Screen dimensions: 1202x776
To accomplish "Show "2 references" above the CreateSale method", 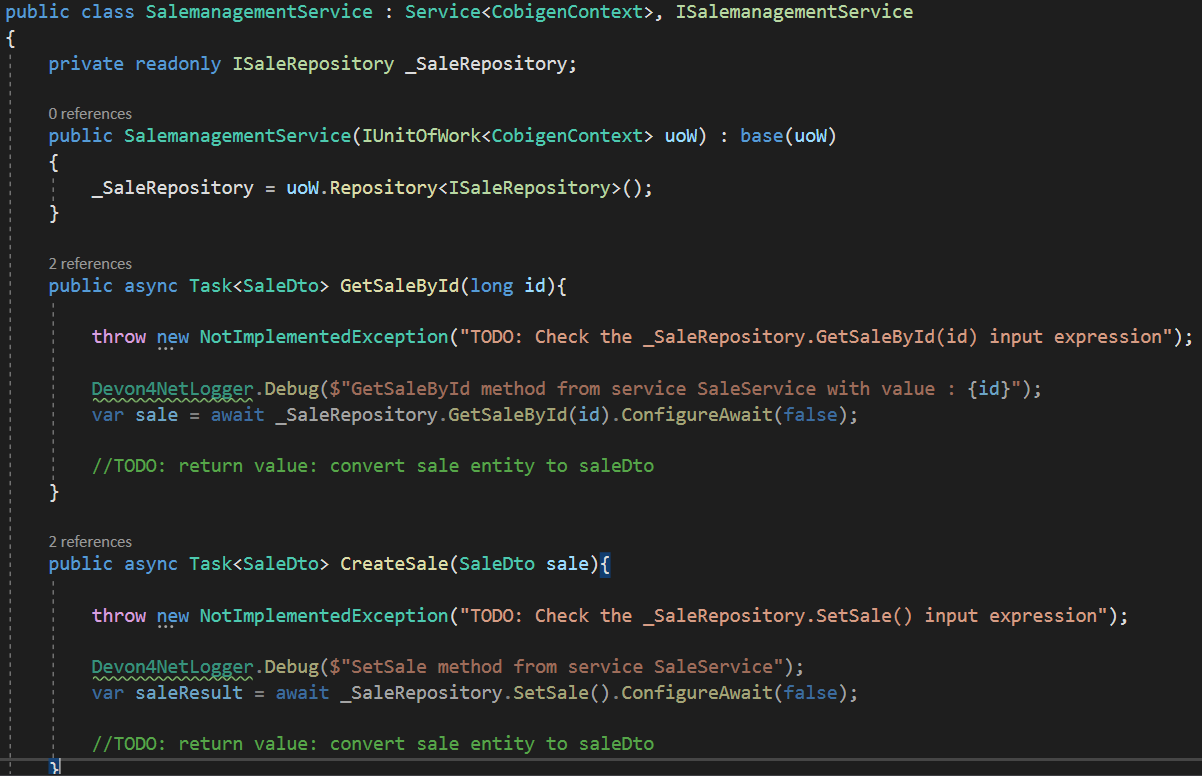I will pos(90,542).
